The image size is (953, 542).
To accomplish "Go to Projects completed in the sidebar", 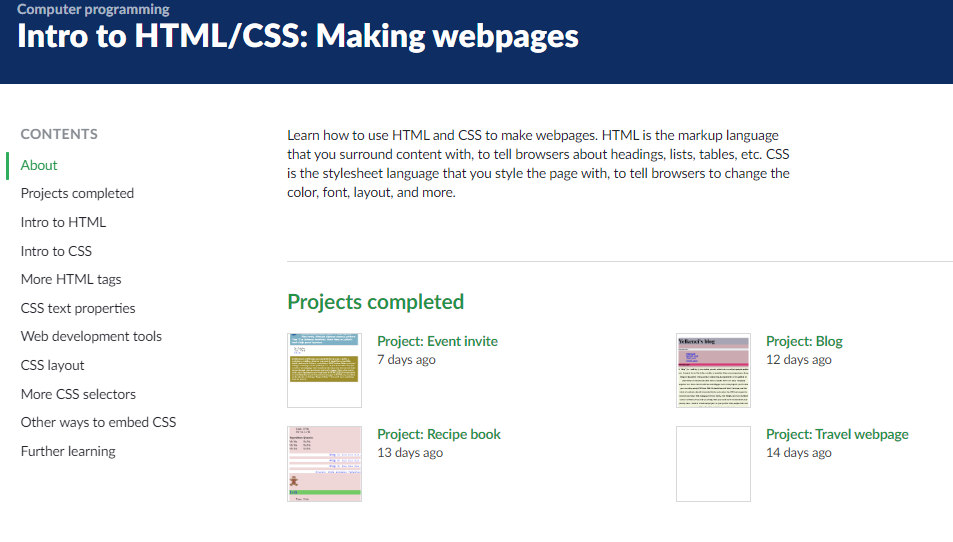I will point(77,193).
